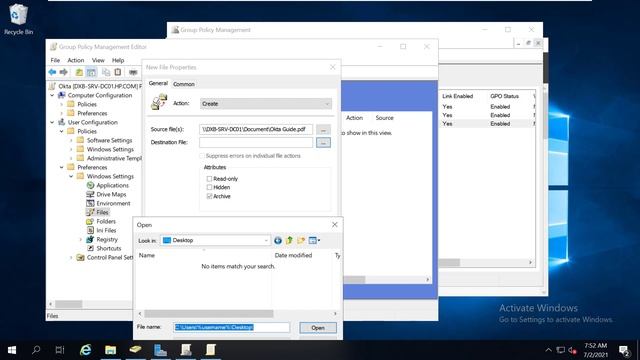Close the New File Properties dialog
This screenshot has width=640, height=360.
333,67
